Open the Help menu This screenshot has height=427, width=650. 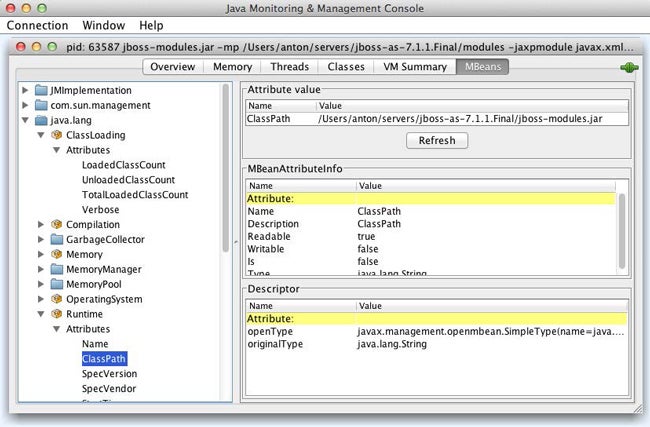(151, 25)
